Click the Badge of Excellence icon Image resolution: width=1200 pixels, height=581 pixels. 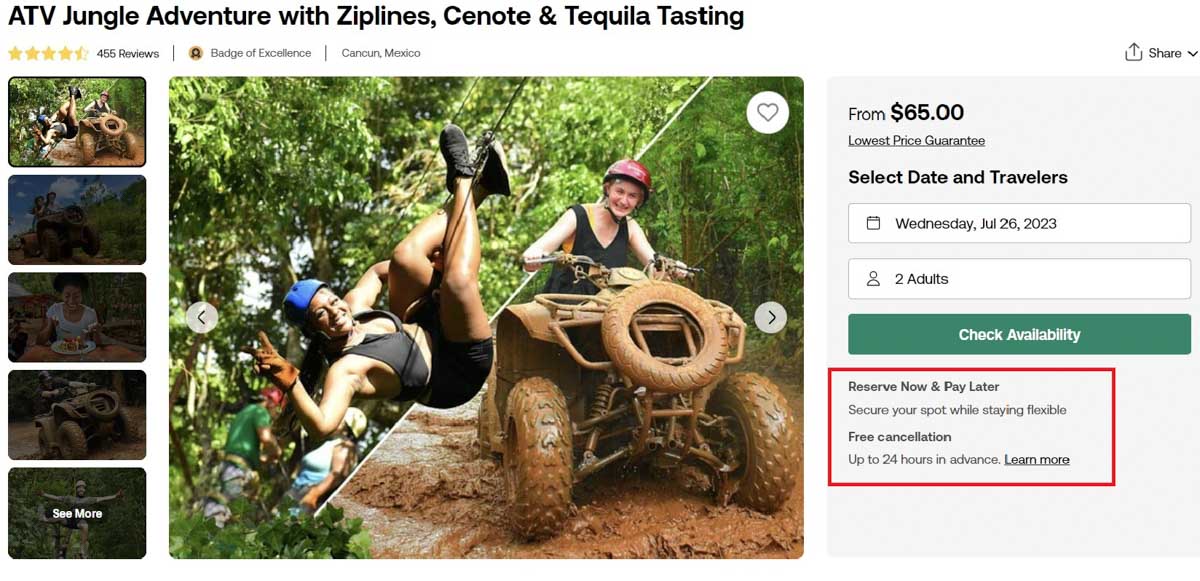point(196,53)
